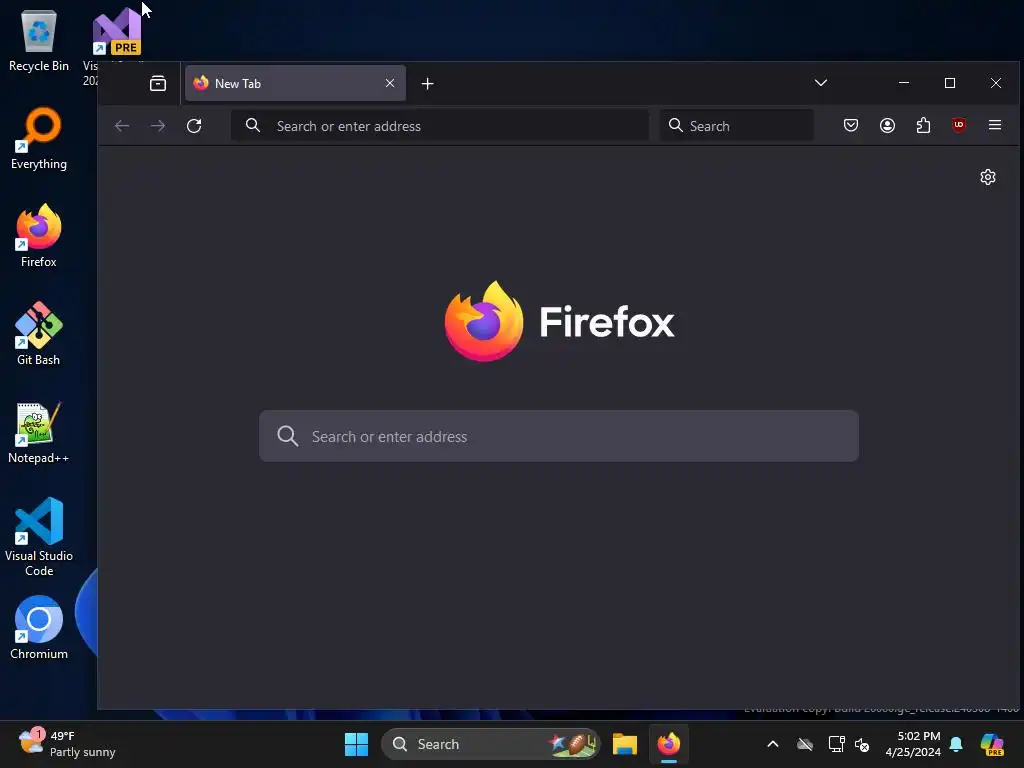Open the Firefox account icon
This screenshot has height=768, width=1024.
pos(887,125)
